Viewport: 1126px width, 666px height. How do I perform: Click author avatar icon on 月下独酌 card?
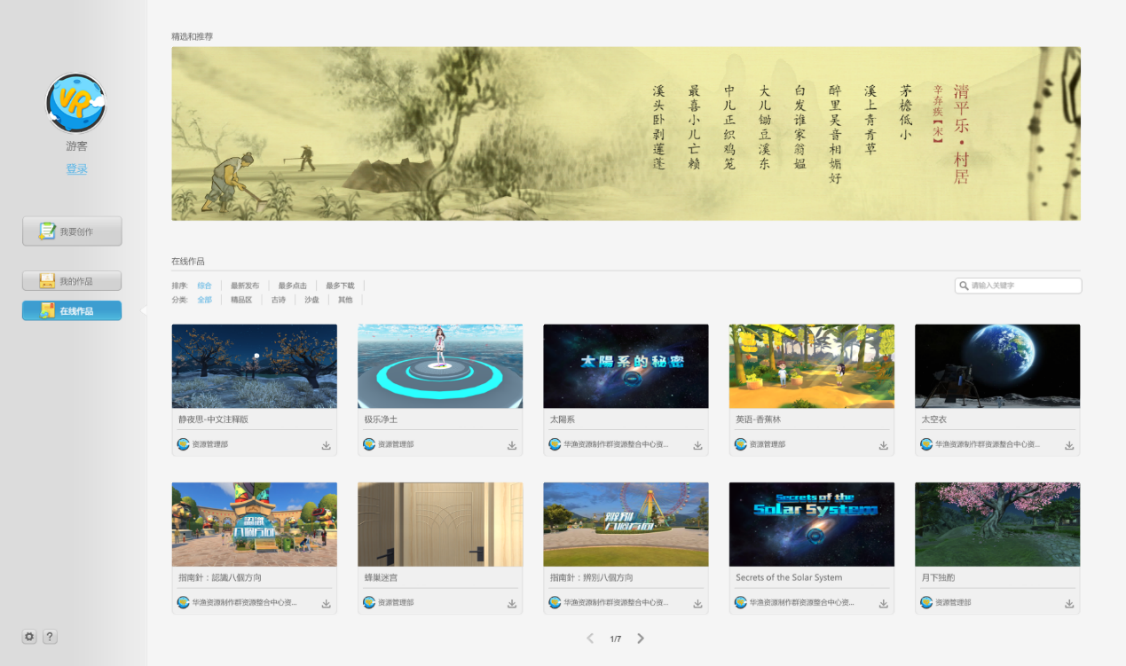(926, 602)
